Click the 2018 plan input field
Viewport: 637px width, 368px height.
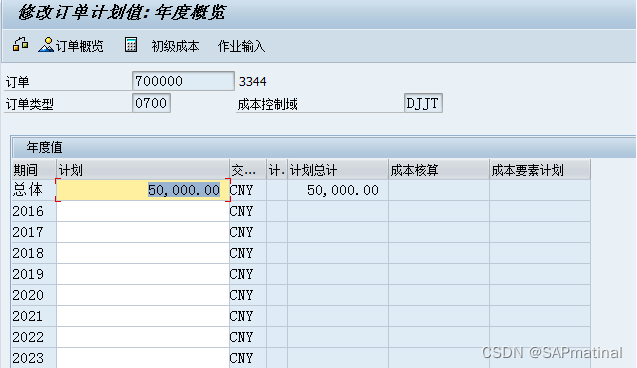(143, 253)
